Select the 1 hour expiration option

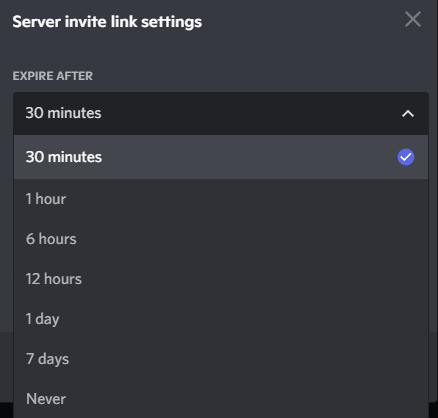221,199
